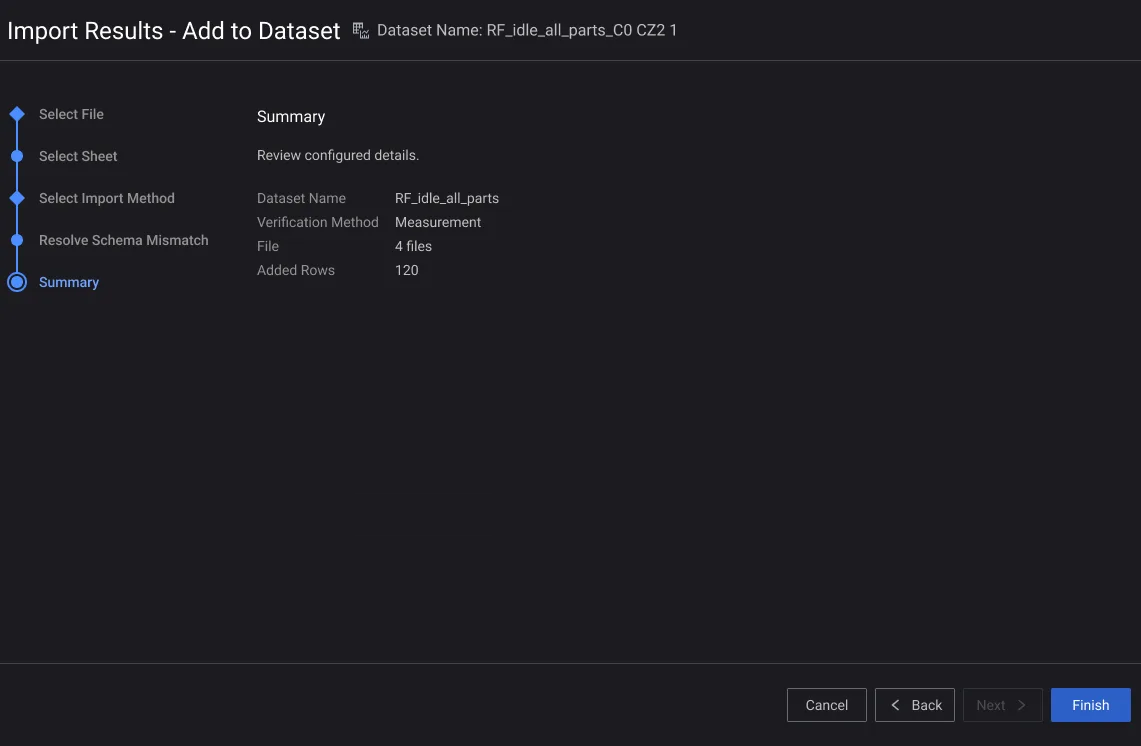Click the Import Results - Add to Dataset title
1141x746 pixels.
(x=173, y=31)
